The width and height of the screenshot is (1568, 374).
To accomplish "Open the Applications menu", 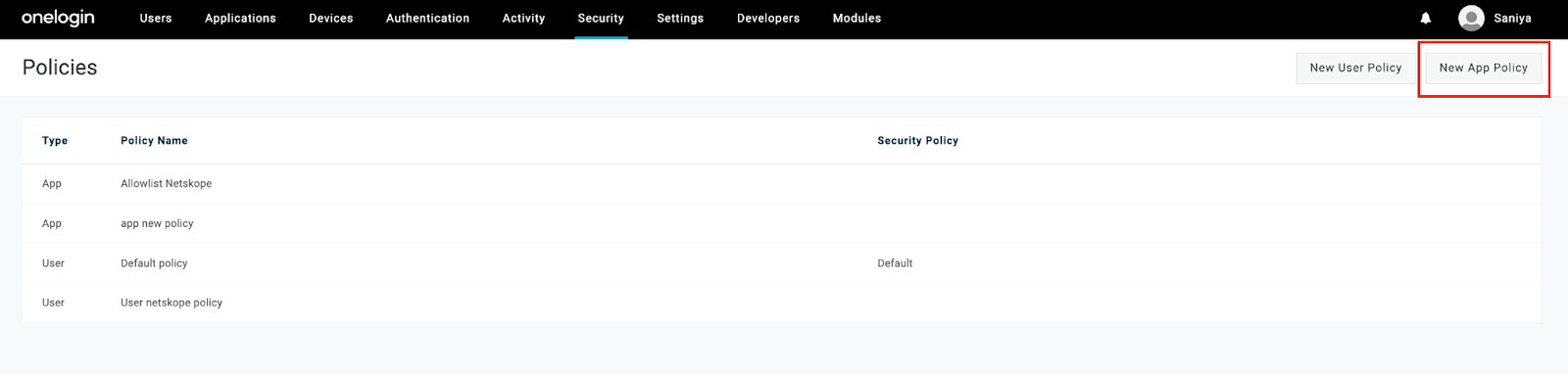I will [240, 18].
